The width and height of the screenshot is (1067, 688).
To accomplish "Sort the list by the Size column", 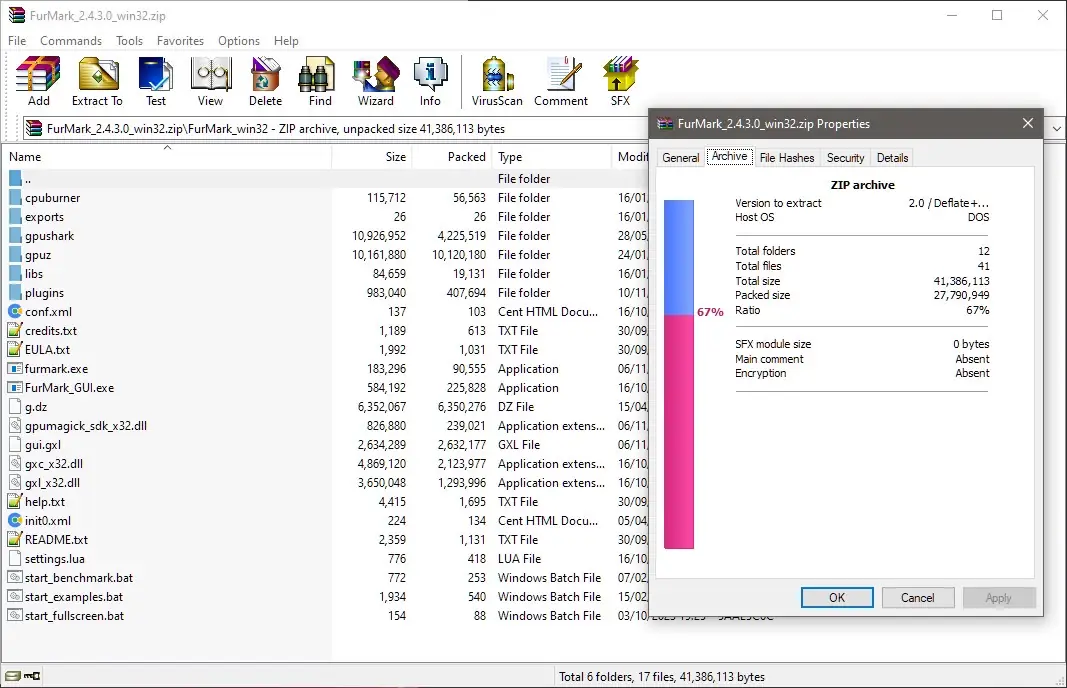I will (x=372, y=157).
